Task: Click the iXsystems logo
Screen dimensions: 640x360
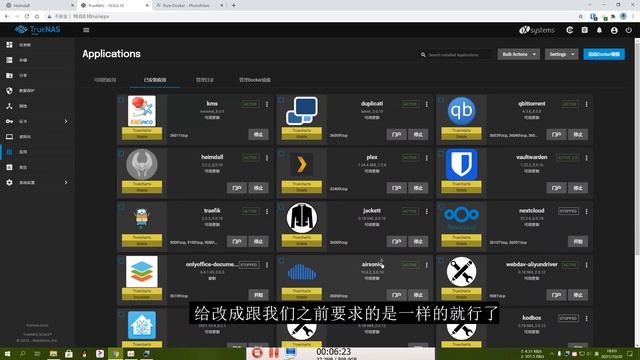Action: [537, 30]
